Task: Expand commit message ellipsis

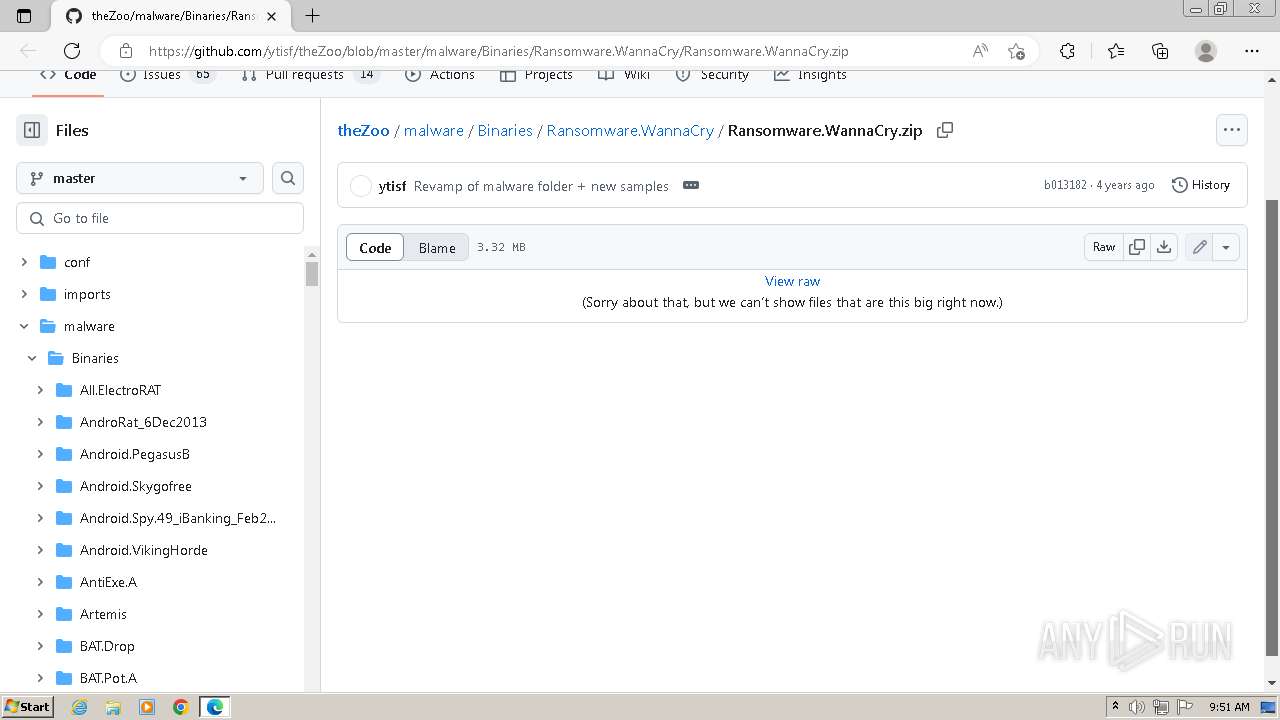Action: pyautogui.click(x=691, y=185)
